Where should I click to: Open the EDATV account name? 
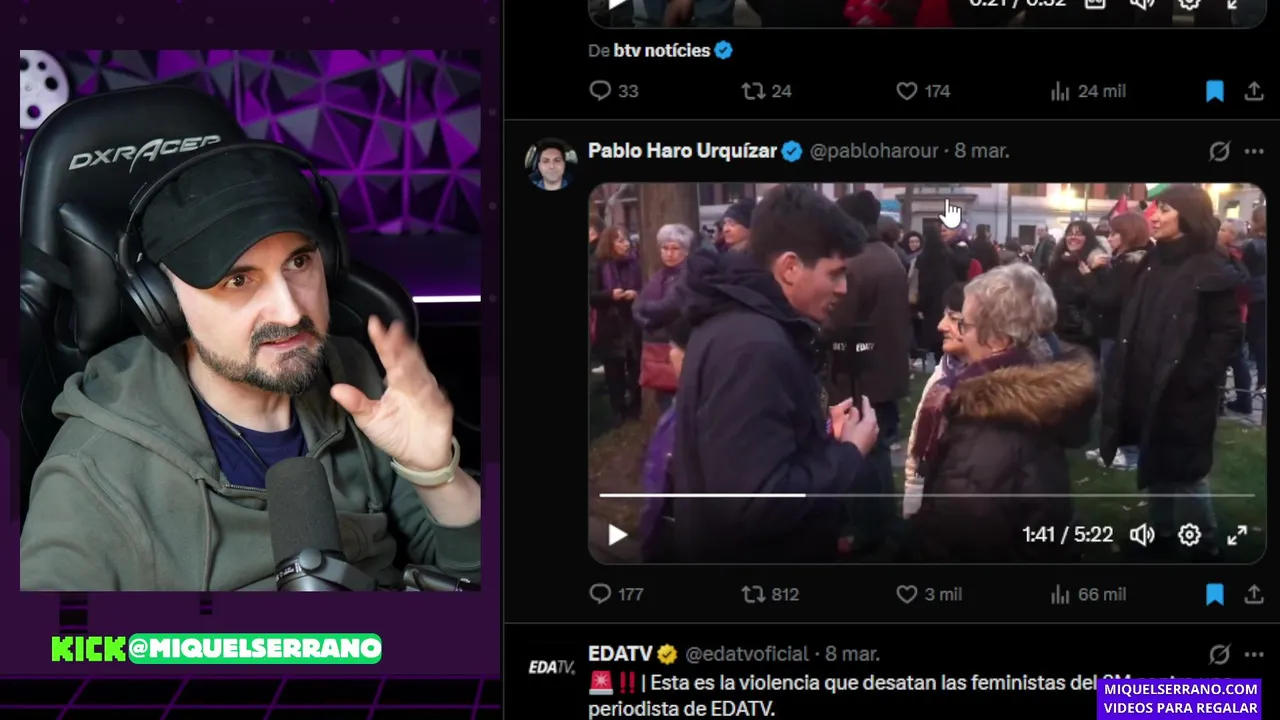click(620, 654)
